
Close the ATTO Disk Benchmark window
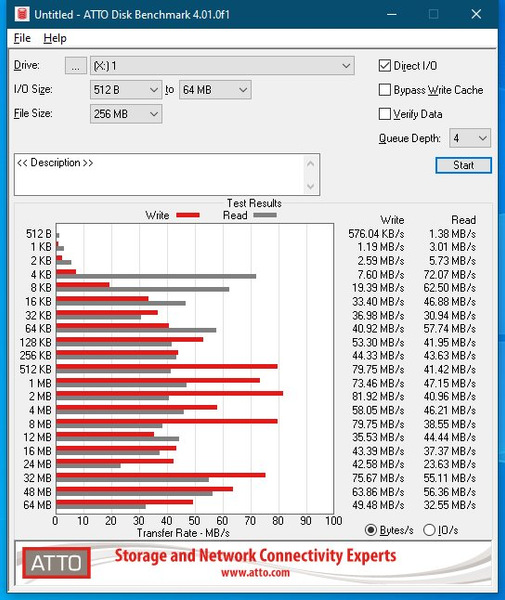476,15
